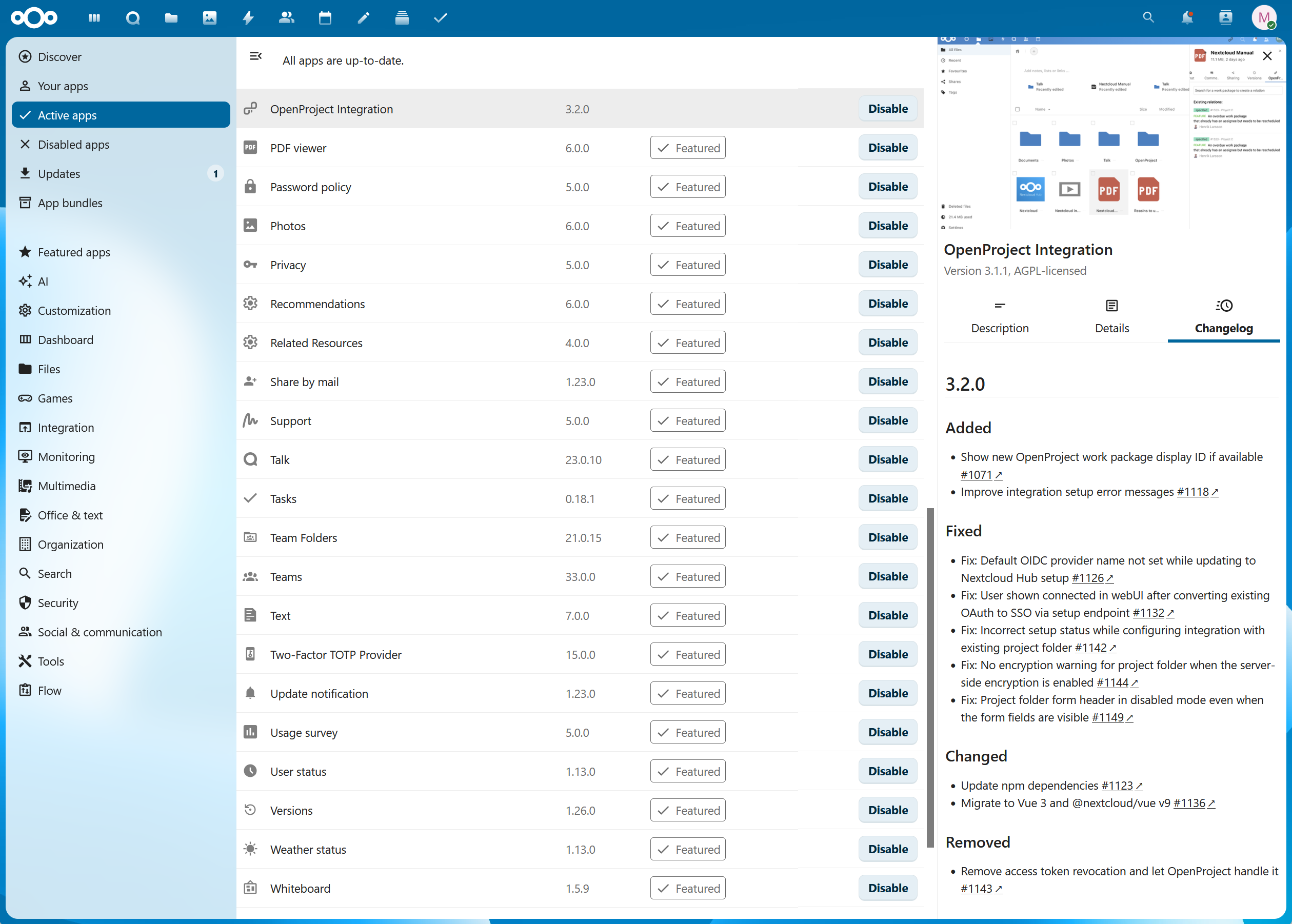The height and width of the screenshot is (924, 1292).
Task: Disable the Talk app
Action: pos(888,459)
